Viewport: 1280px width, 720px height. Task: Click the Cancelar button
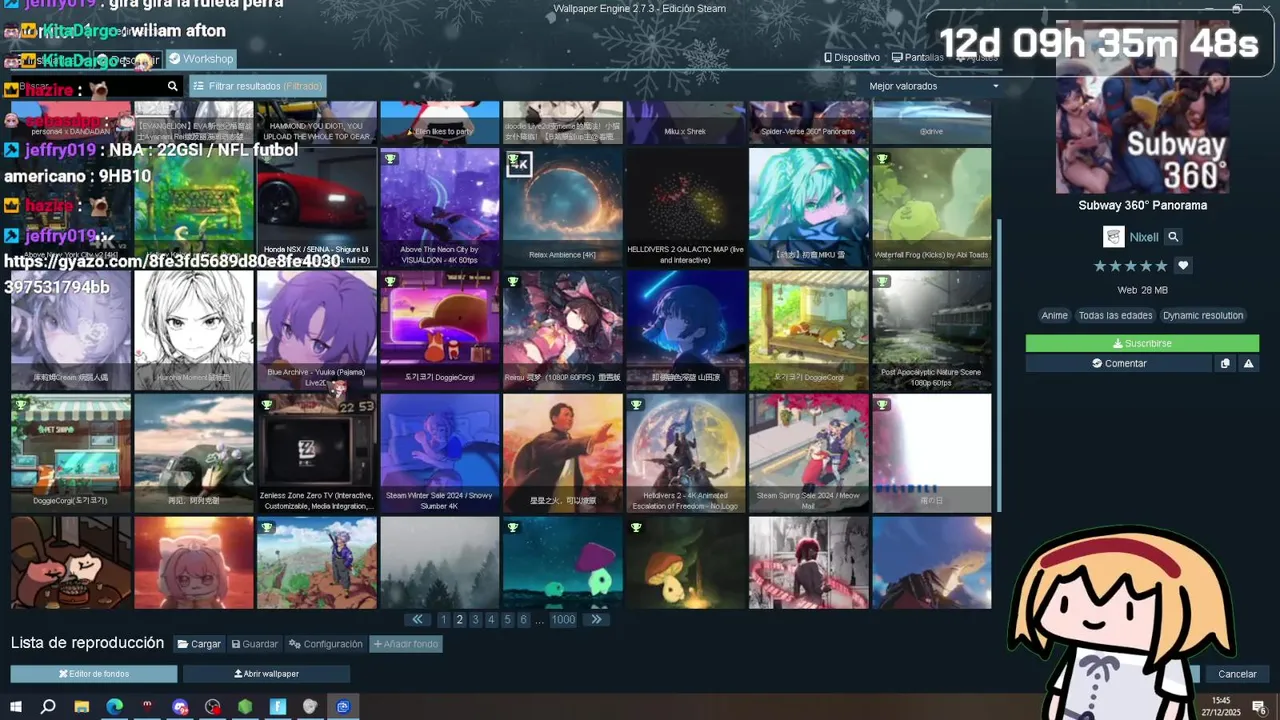point(1237,674)
